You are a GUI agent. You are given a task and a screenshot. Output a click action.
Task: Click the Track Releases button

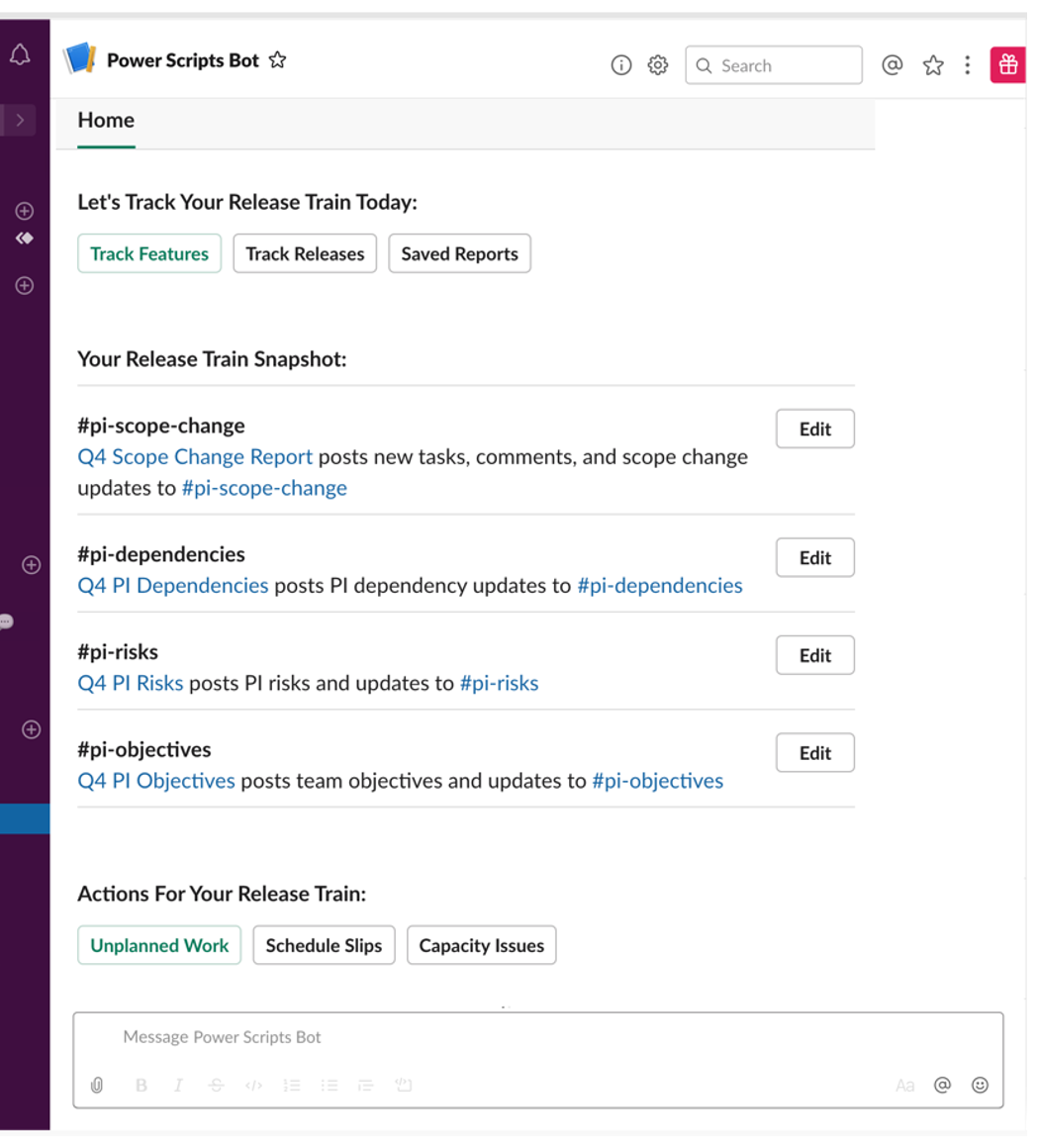[305, 253]
